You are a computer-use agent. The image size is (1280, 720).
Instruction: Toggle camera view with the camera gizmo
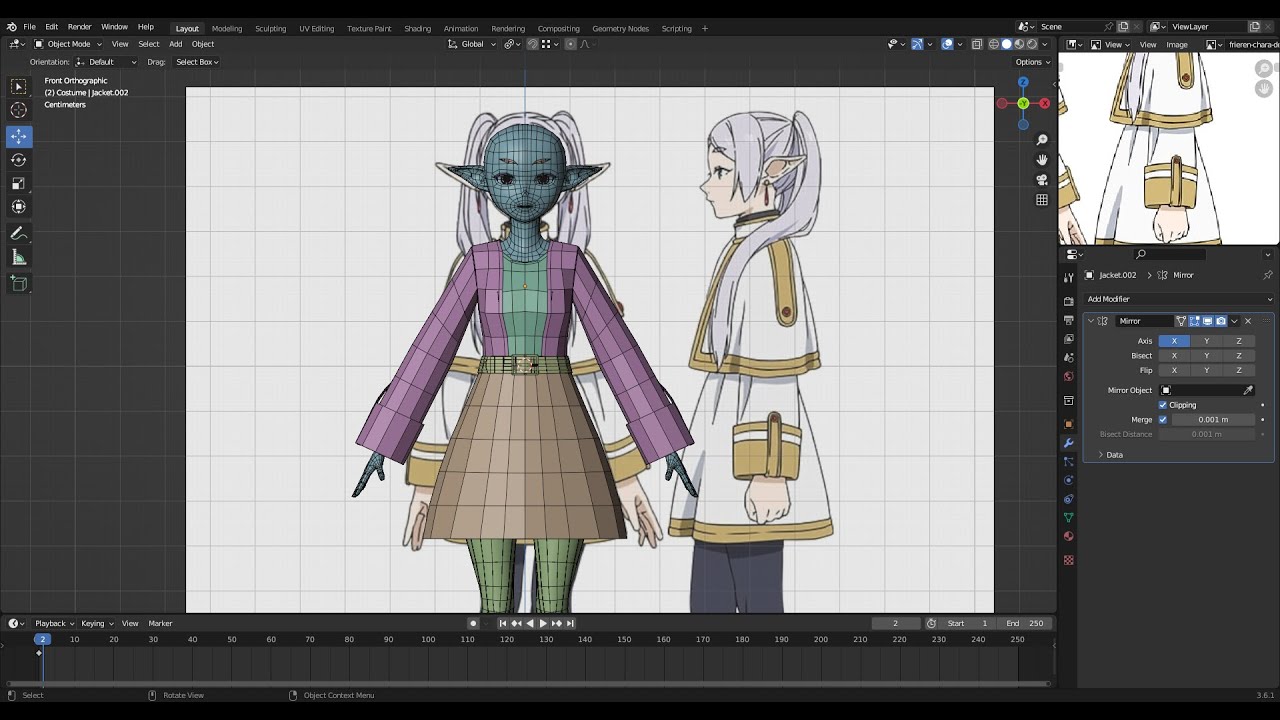point(1042,180)
